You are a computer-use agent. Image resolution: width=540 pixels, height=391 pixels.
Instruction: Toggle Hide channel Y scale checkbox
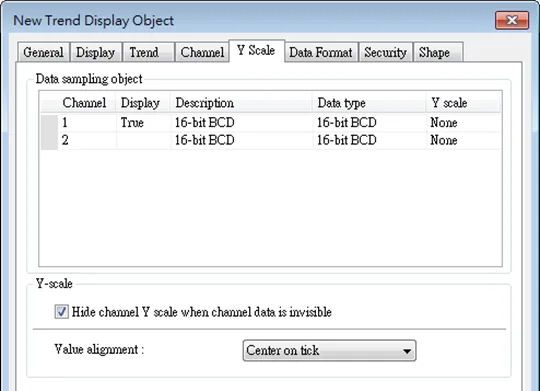pos(61,312)
